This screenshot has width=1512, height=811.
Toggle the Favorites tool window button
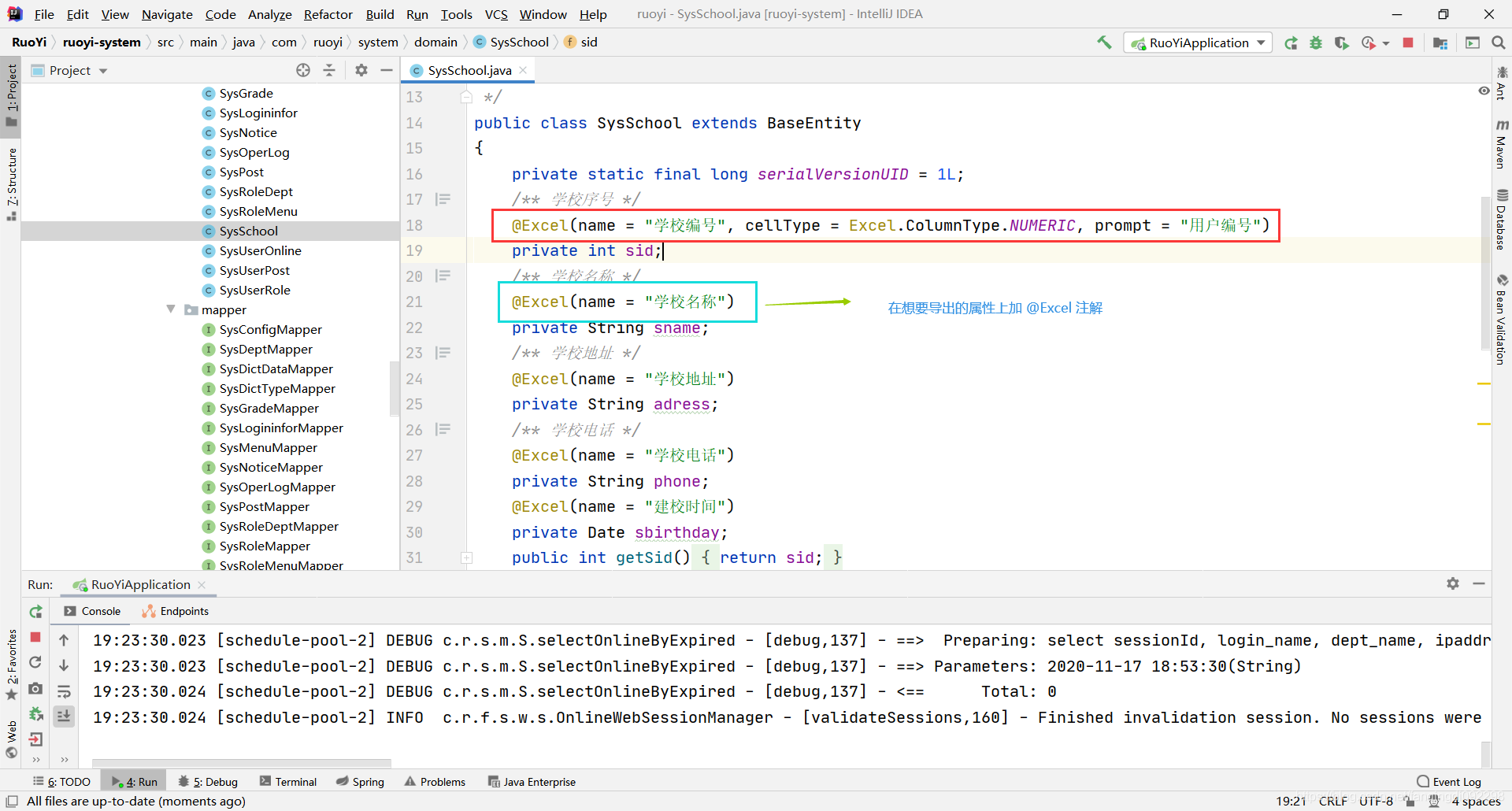[x=11, y=663]
